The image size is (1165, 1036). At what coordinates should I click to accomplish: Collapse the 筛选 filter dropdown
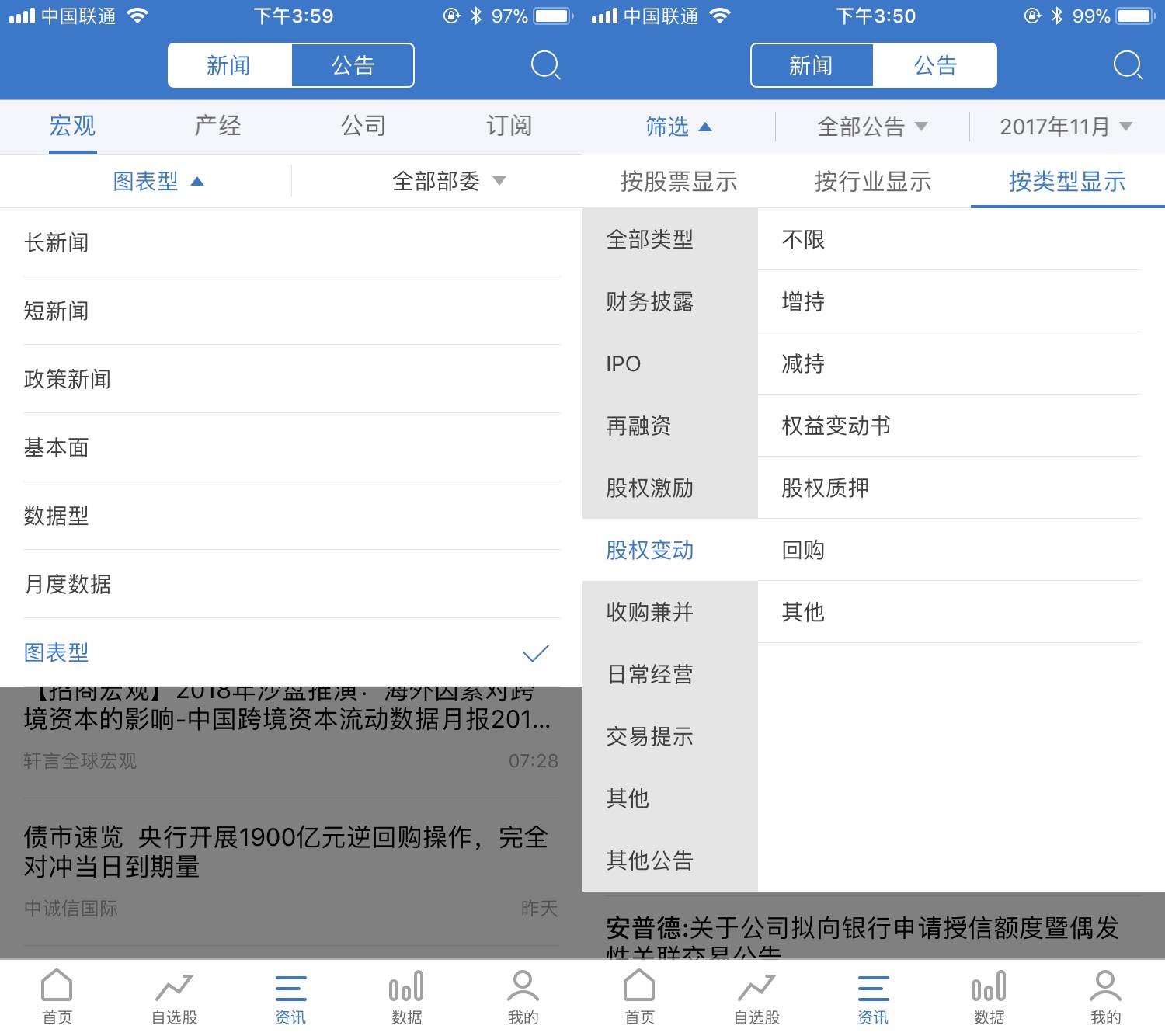(x=679, y=127)
